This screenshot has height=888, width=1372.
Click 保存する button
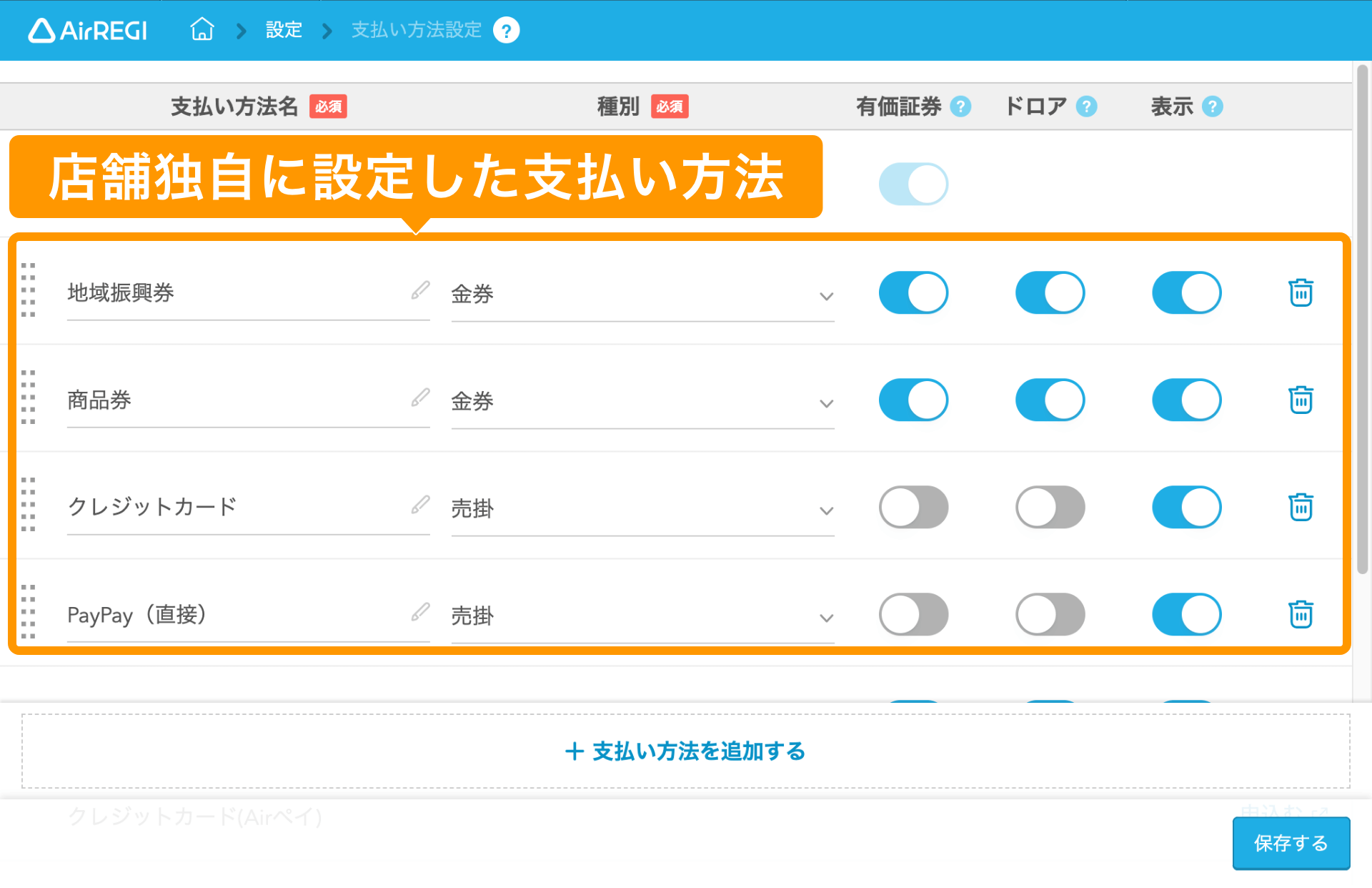1291,843
